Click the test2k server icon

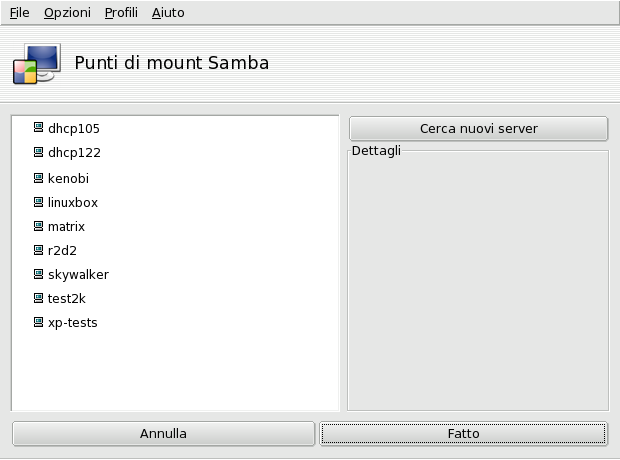pos(39,298)
